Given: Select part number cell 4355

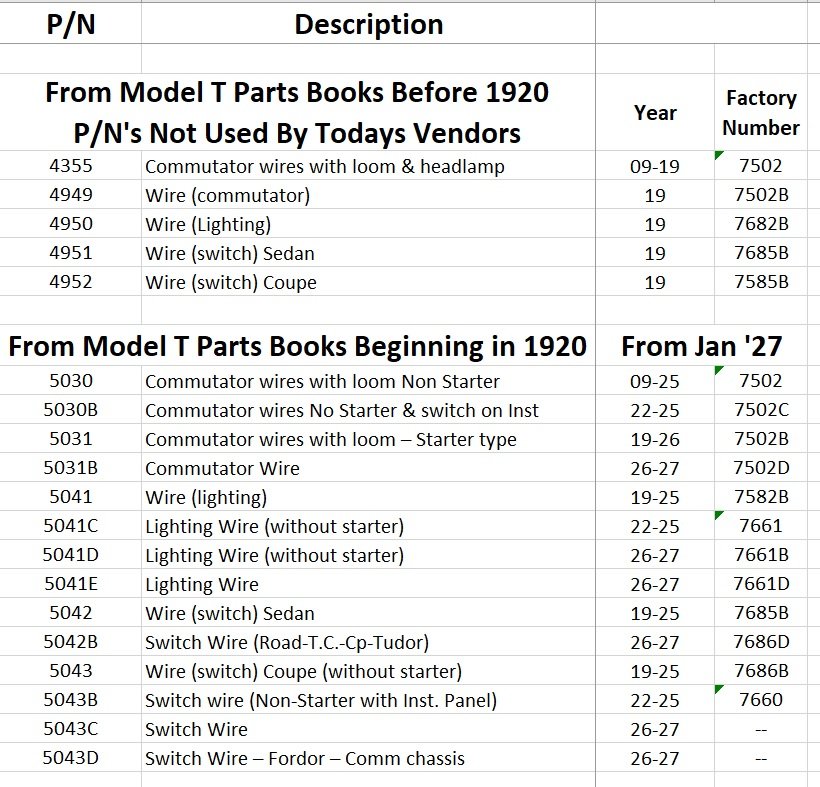Looking at the screenshot, I should [71, 166].
